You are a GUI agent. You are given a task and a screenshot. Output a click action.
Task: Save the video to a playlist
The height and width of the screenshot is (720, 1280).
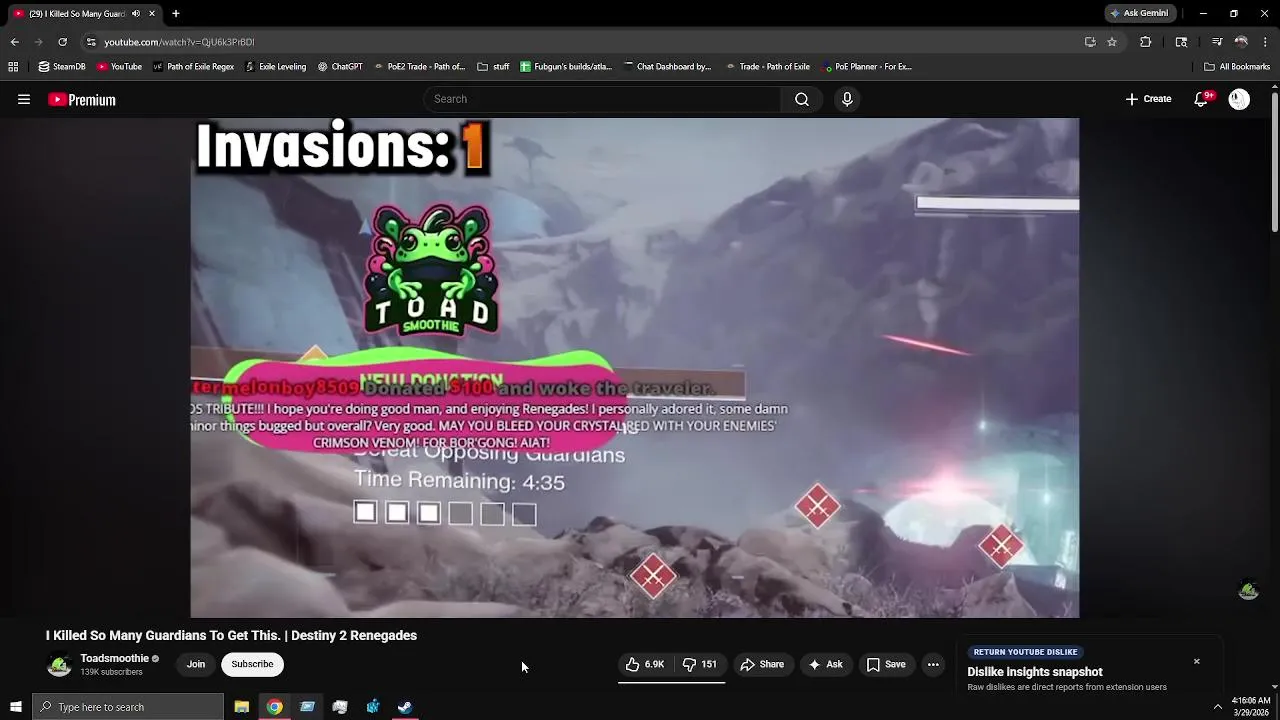pyautogui.click(x=886, y=664)
